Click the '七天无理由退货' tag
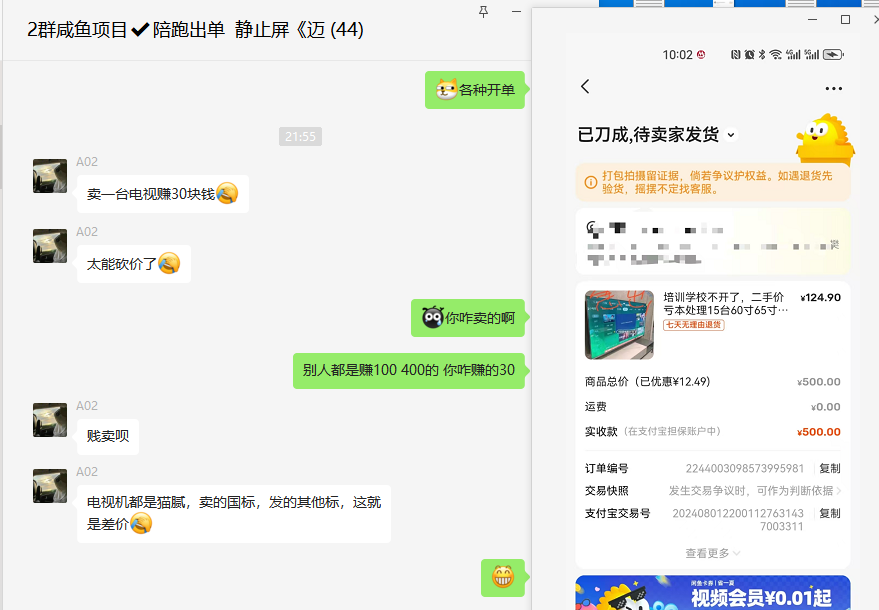879x610 pixels. click(x=693, y=325)
